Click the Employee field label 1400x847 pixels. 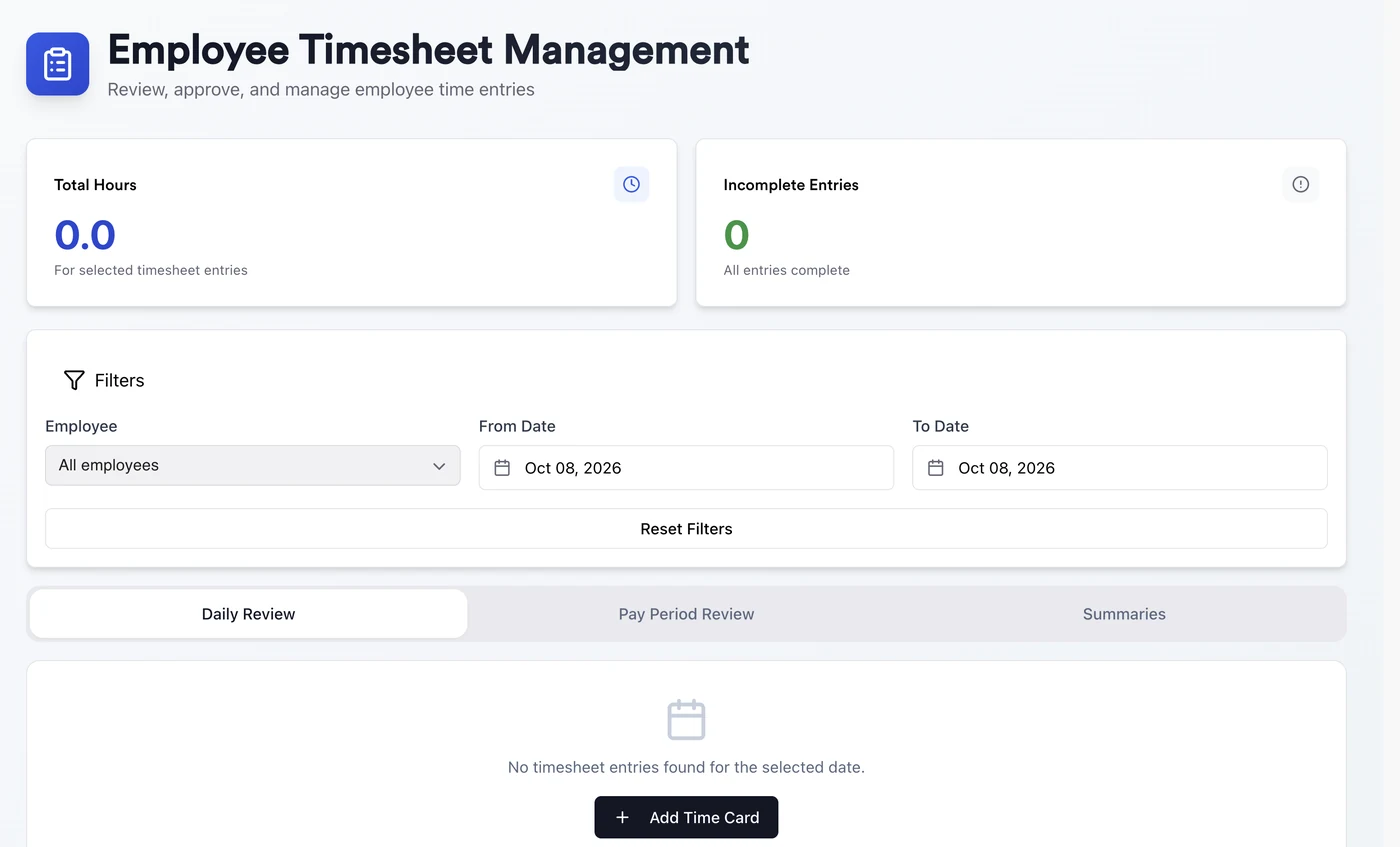(x=81, y=426)
